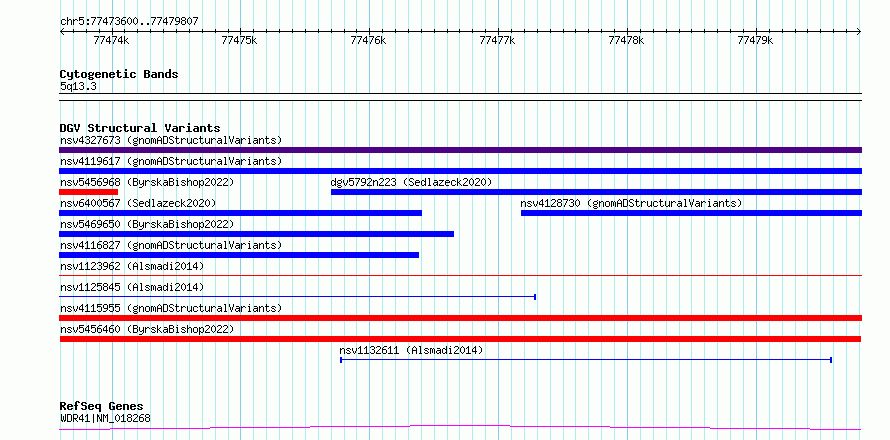Click the chr5:77473600..77479807 coordinate text
890x440 pixels.
click(x=129, y=21)
